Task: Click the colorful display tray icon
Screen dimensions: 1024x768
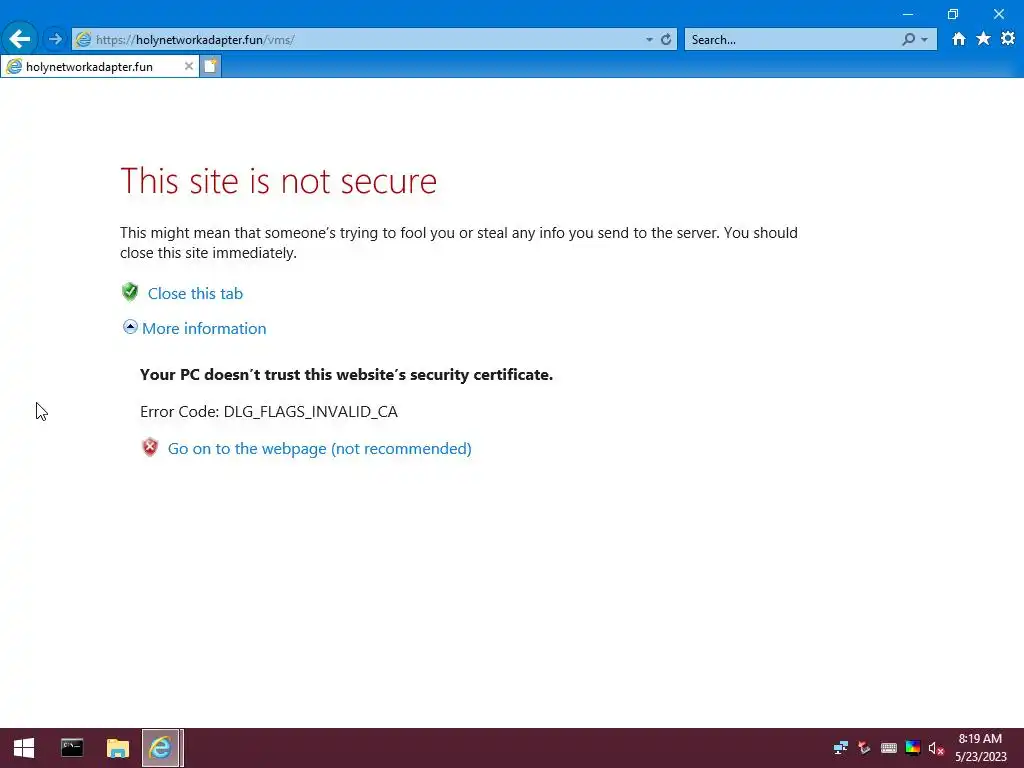Action: [913, 748]
